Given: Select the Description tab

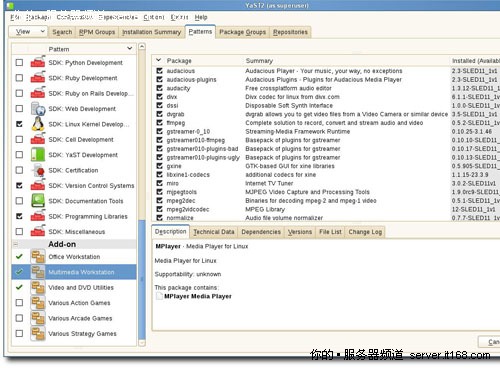Looking at the screenshot, I should (171, 231).
